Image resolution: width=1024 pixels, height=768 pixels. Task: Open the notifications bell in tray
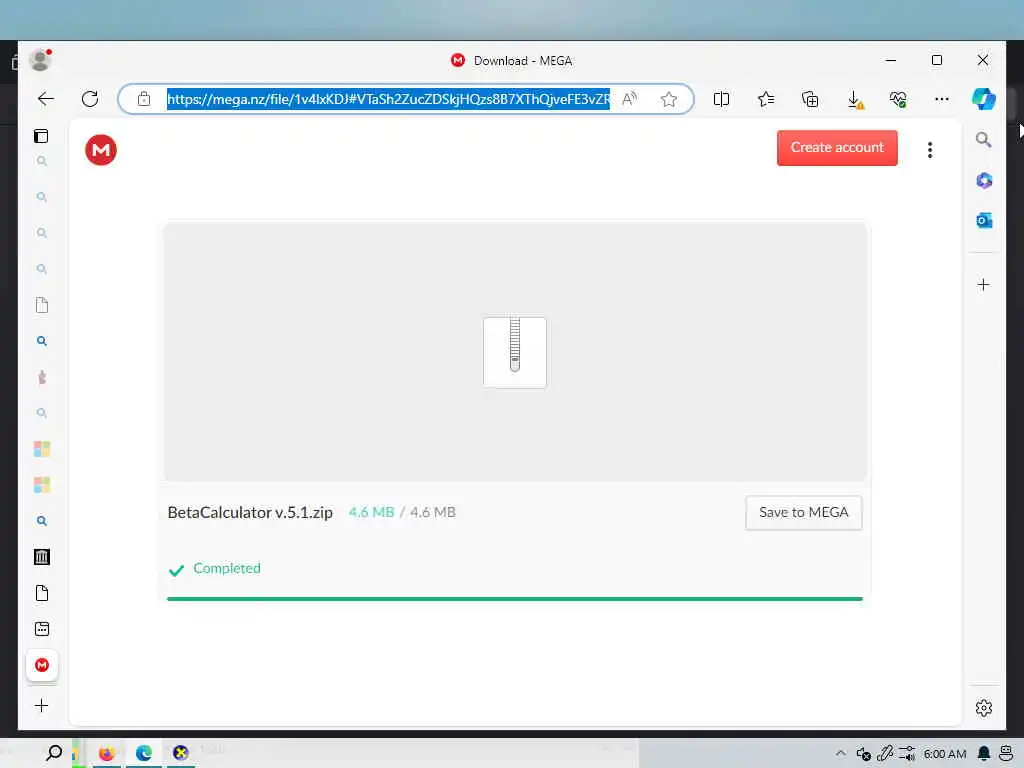984,754
